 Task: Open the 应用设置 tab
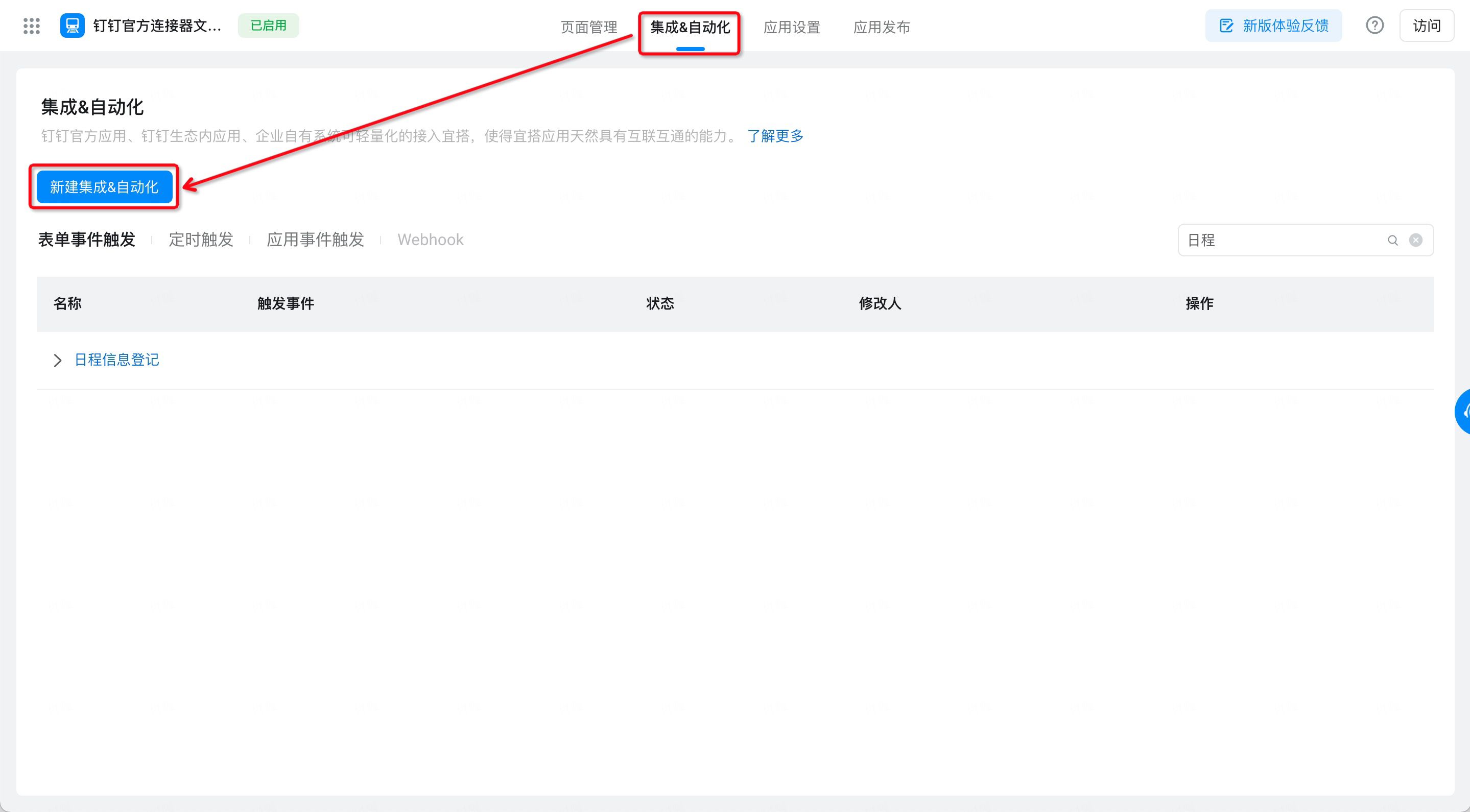click(x=792, y=27)
